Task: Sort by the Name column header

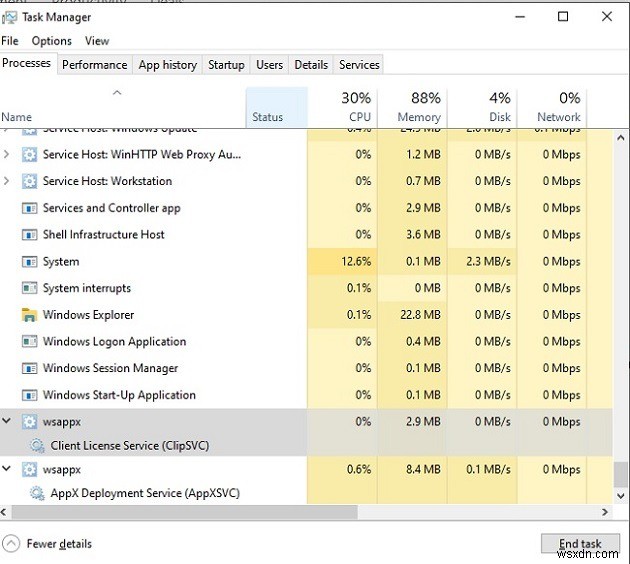Action: (123, 107)
